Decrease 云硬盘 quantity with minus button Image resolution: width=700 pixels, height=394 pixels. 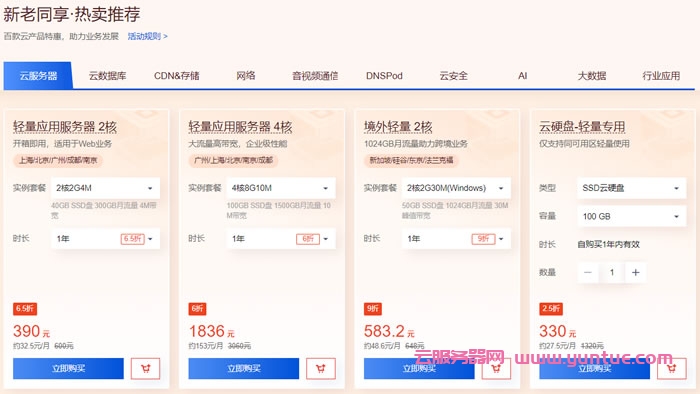[588, 272]
